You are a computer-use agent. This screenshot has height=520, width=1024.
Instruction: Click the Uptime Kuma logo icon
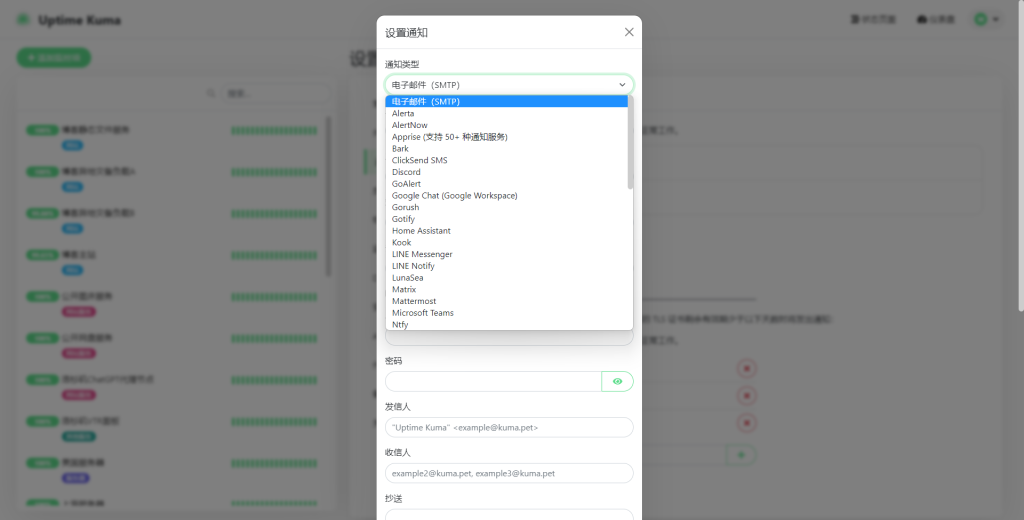(x=24, y=20)
